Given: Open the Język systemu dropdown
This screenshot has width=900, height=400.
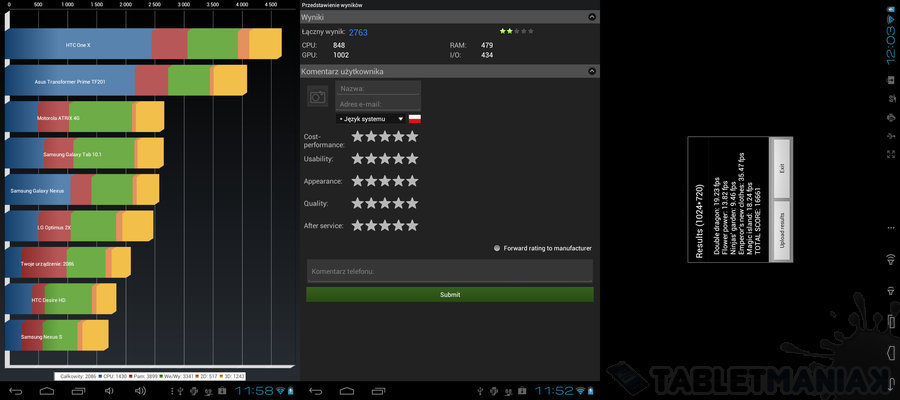Looking at the screenshot, I should pos(370,119).
